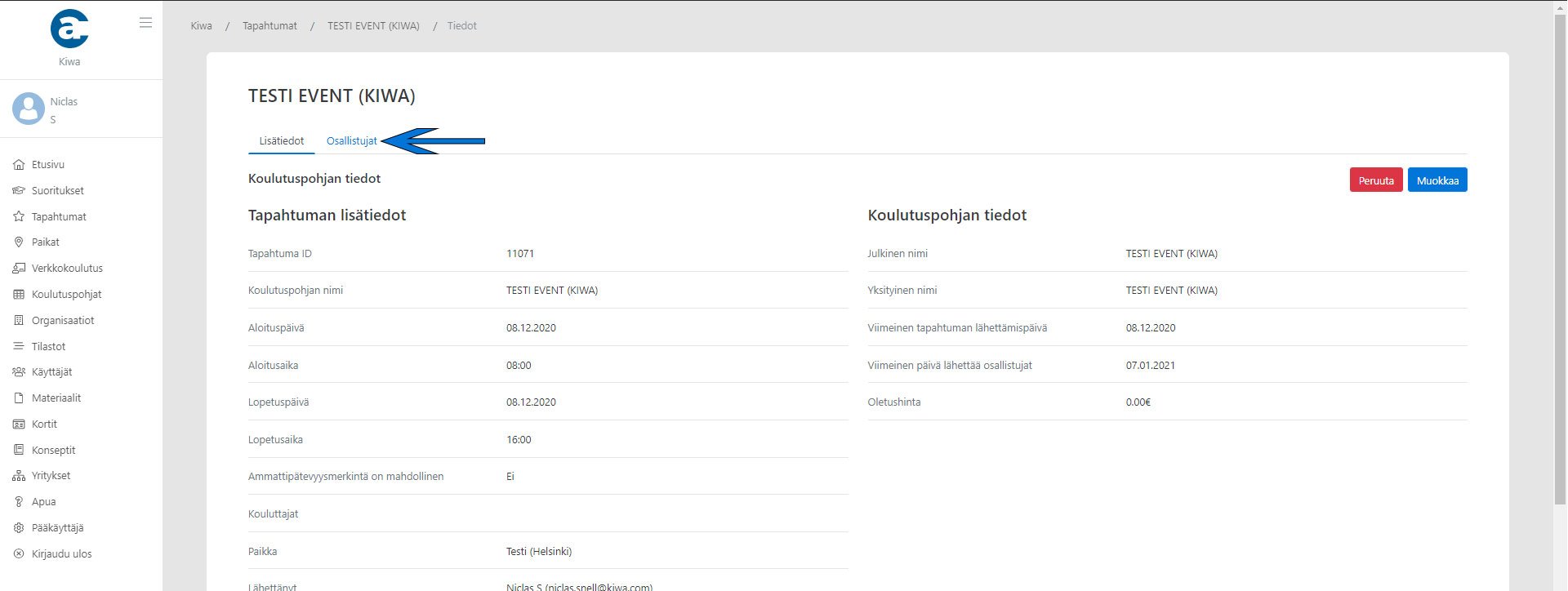1568x591 pixels.
Task: Open Tapahtumat breadcrumb link
Action: [269, 26]
